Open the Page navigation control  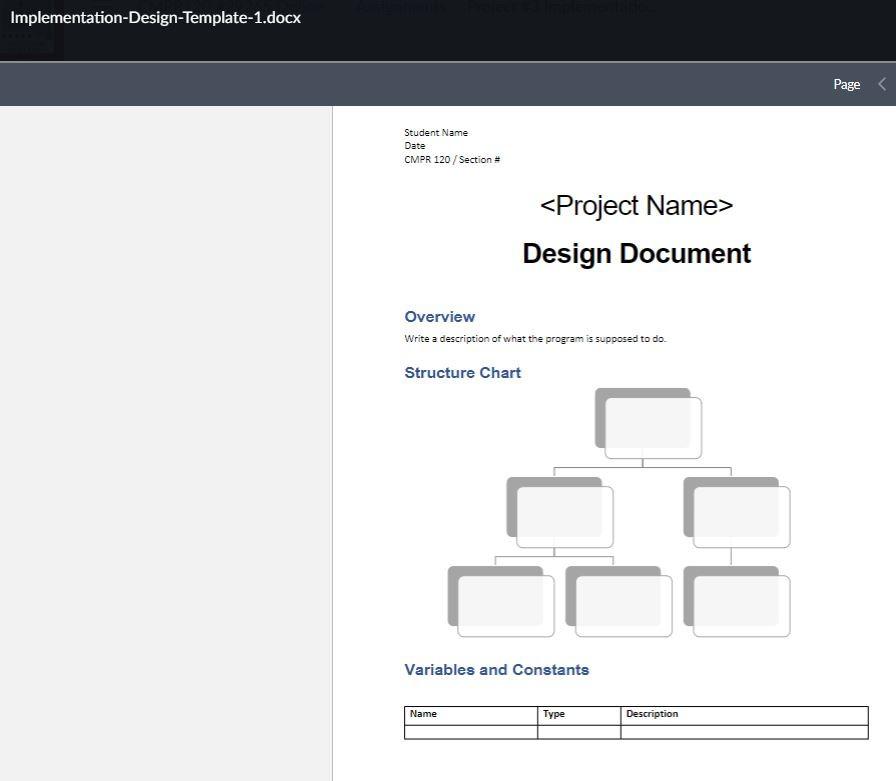pyautogui.click(x=845, y=84)
